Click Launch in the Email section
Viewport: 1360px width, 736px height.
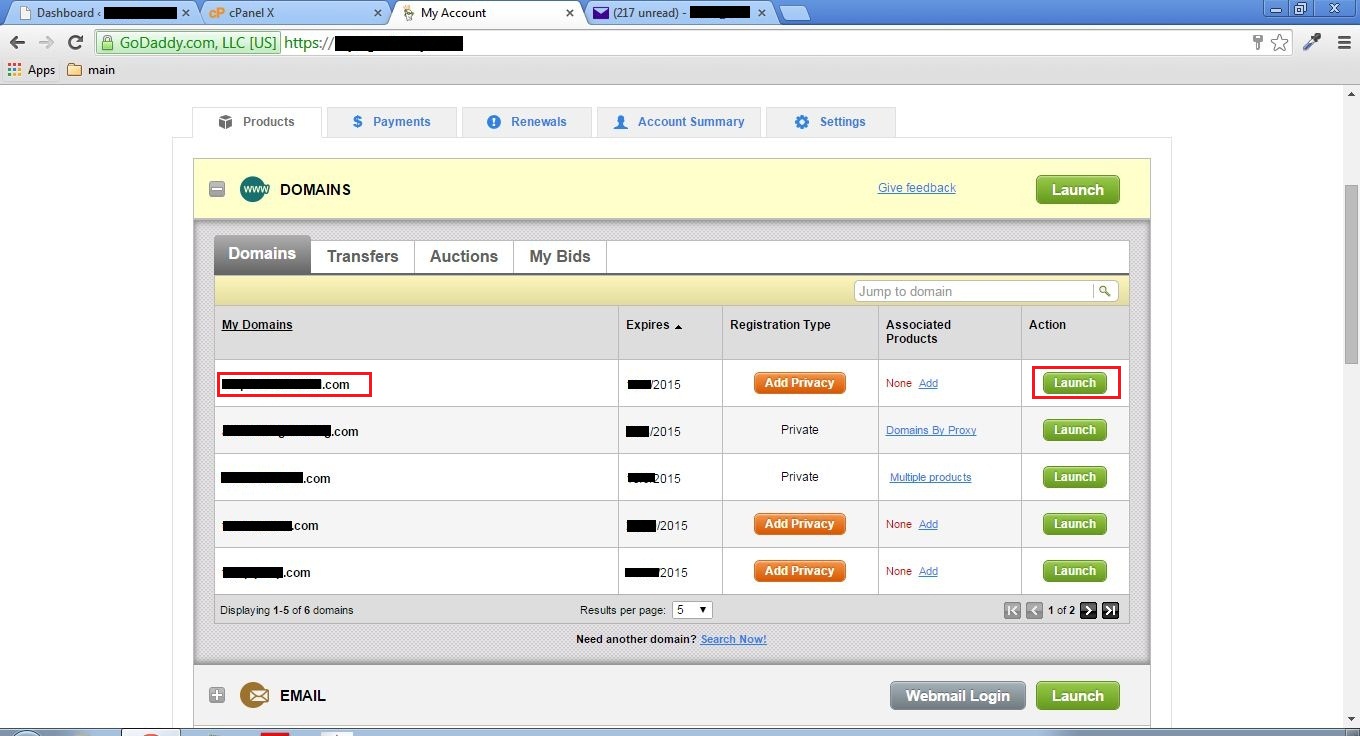[x=1077, y=696]
